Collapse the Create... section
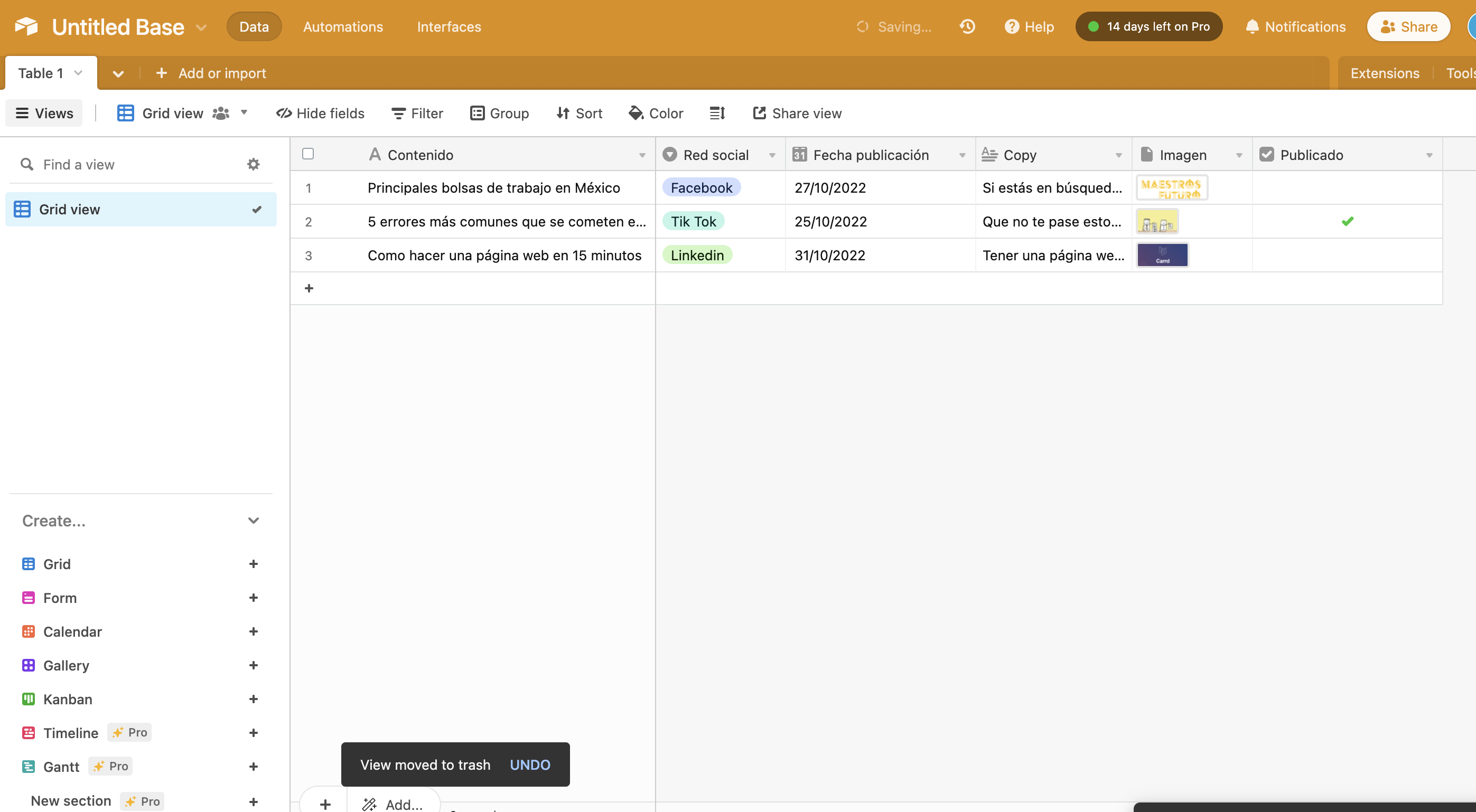The height and width of the screenshot is (812, 1476). click(253, 521)
